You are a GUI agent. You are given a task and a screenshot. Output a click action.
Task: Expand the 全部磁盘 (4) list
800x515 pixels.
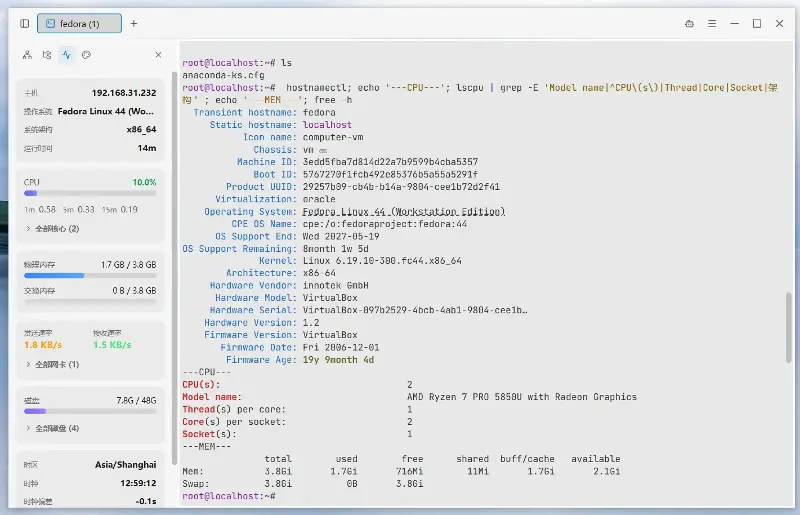53,428
